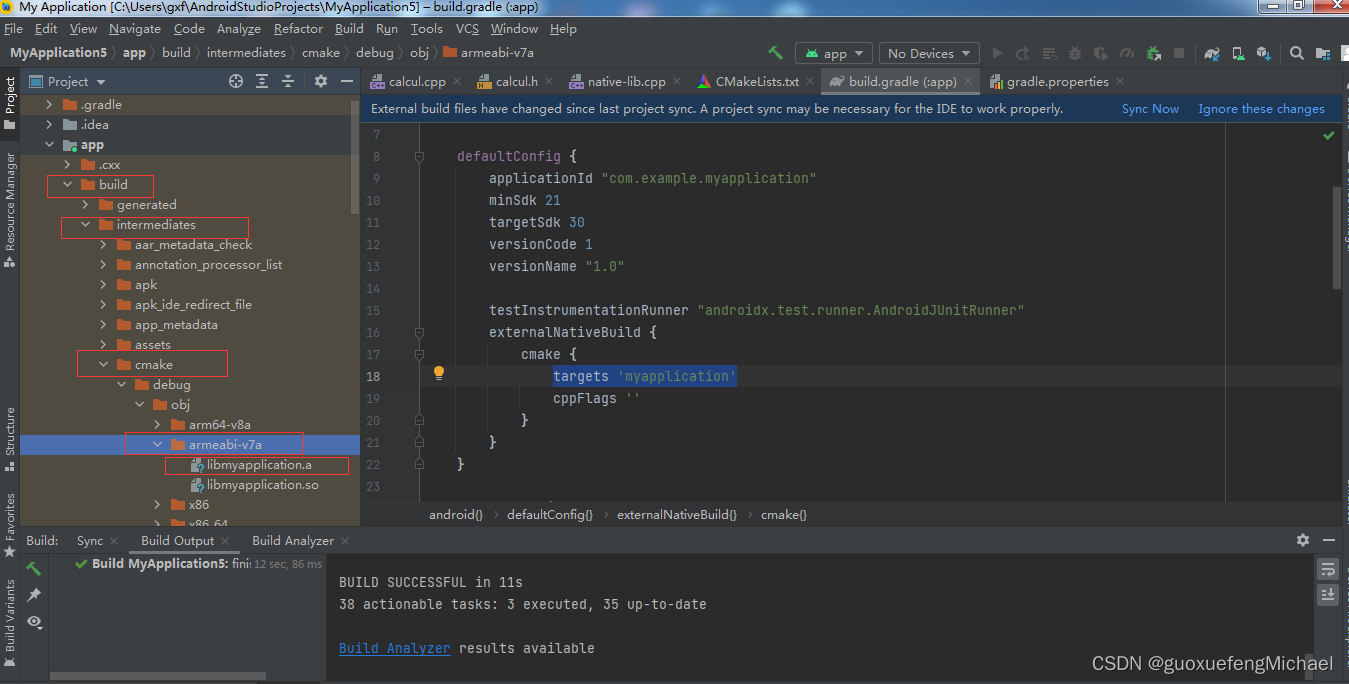Run the app with the green play icon
Image resolution: width=1349 pixels, height=684 pixels.
click(x=997, y=53)
